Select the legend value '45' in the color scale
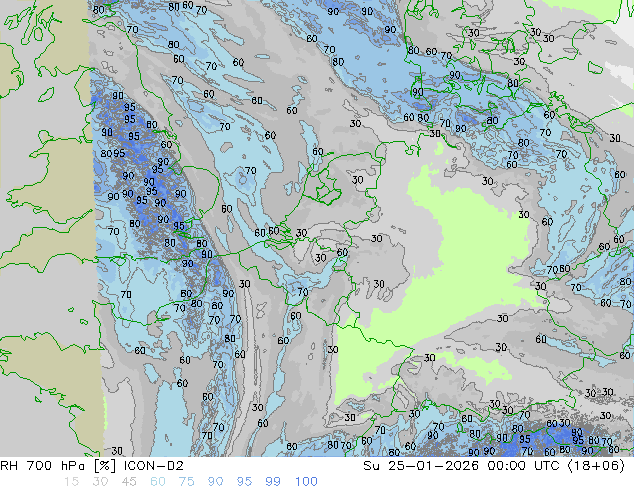The image size is (634, 490). (129, 482)
